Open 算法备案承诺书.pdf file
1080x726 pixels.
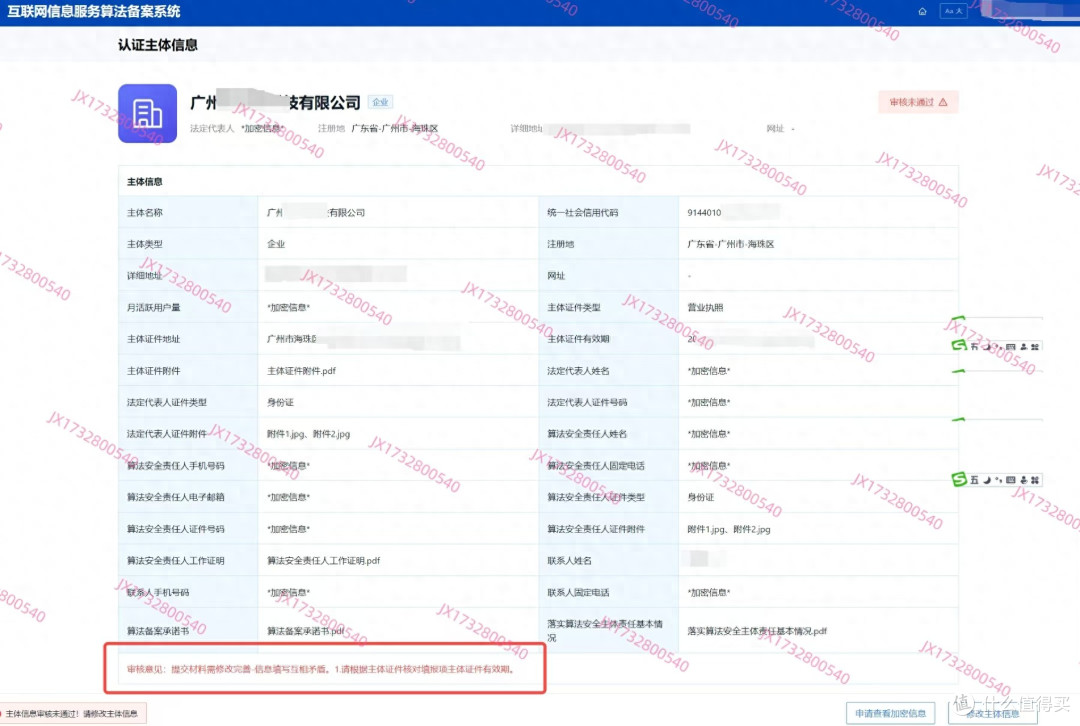tap(305, 631)
